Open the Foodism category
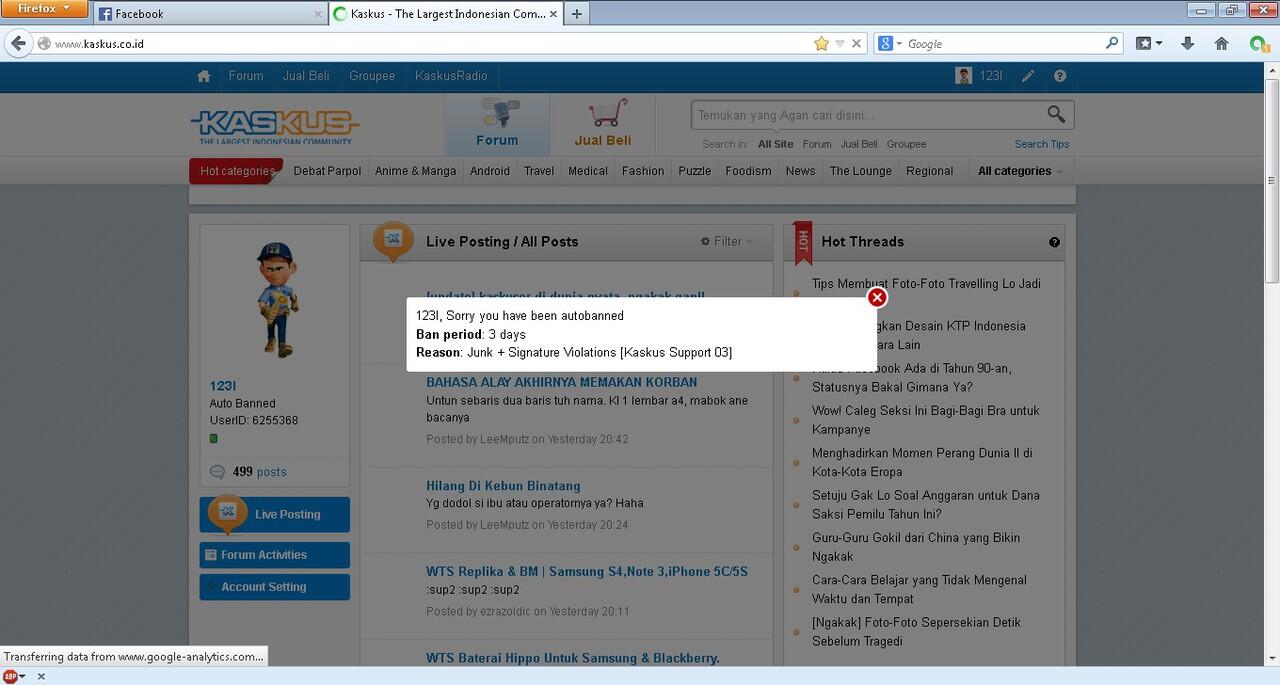Viewport: 1280px width, 685px height. [x=748, y=171]
